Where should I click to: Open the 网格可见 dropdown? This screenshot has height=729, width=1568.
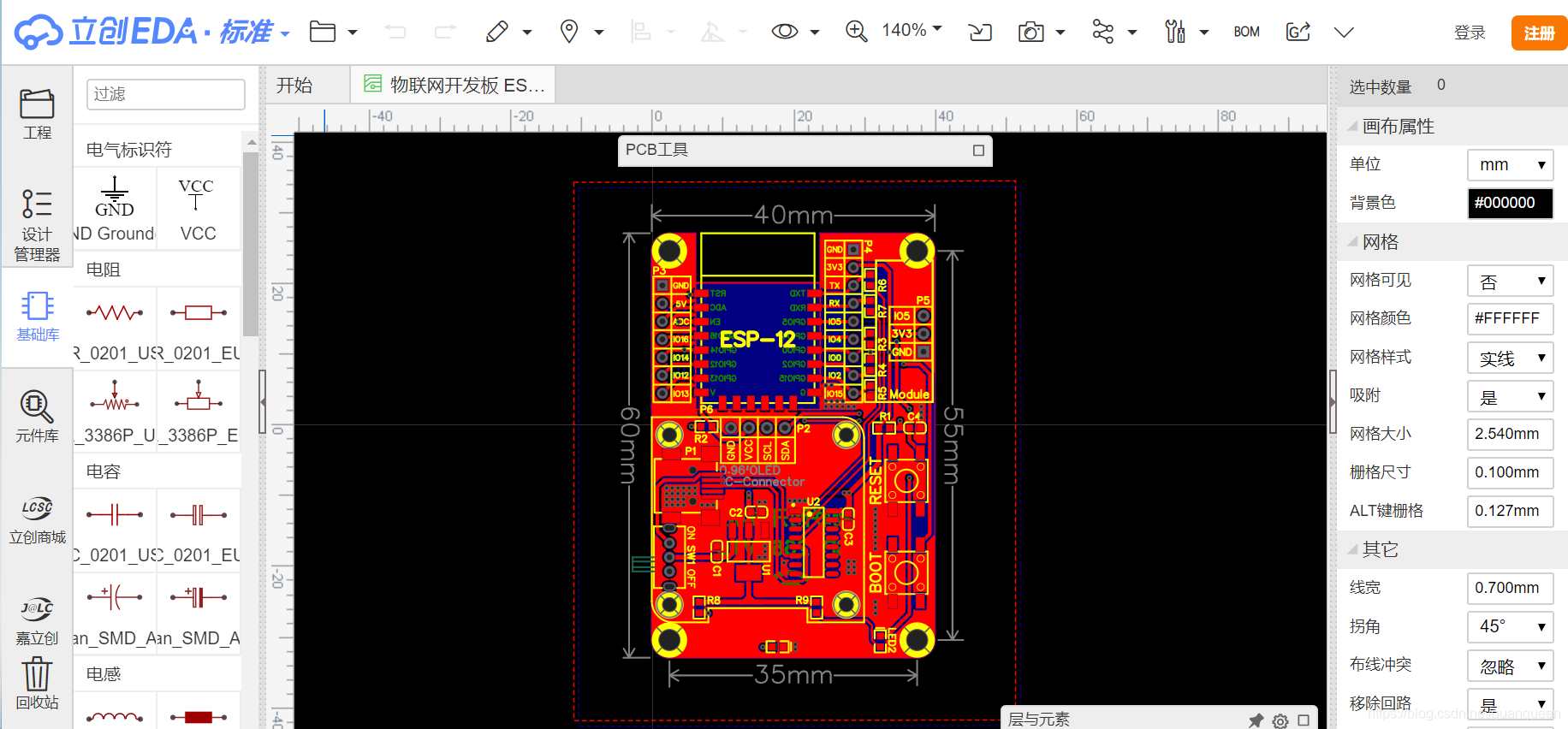pyautogui.click(x=1510, y=281)
